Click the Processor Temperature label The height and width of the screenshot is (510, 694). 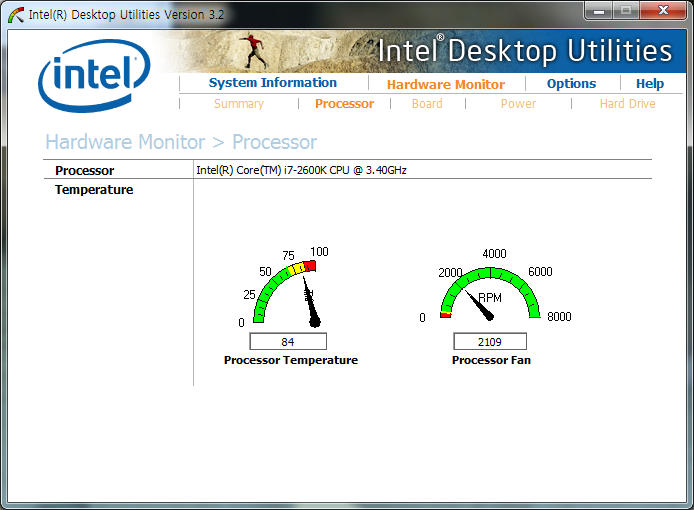click(x=291, y=360)
